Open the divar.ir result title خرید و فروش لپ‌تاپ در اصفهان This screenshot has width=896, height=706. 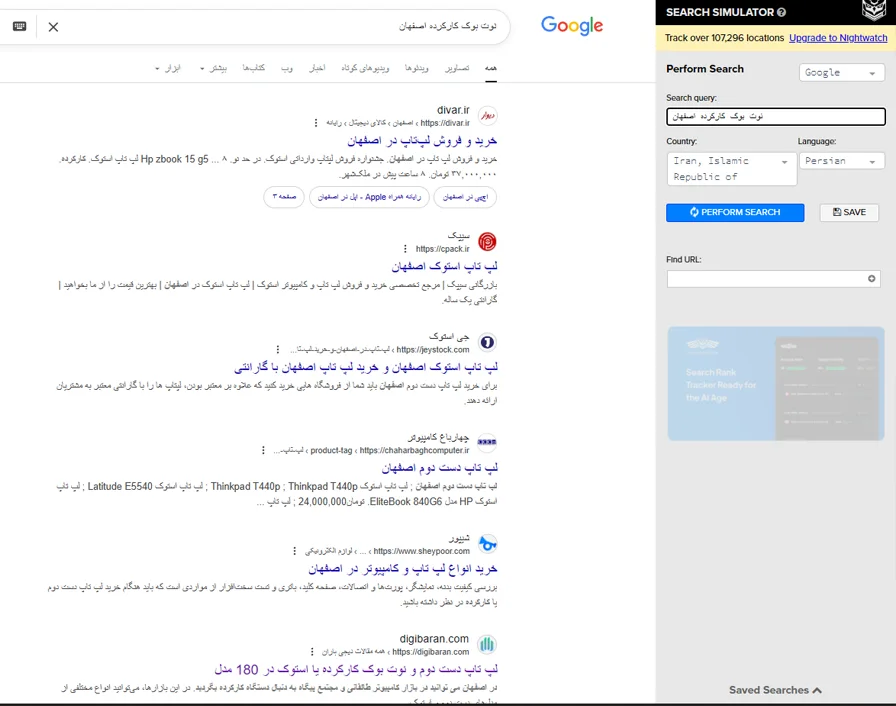point(422,141)
